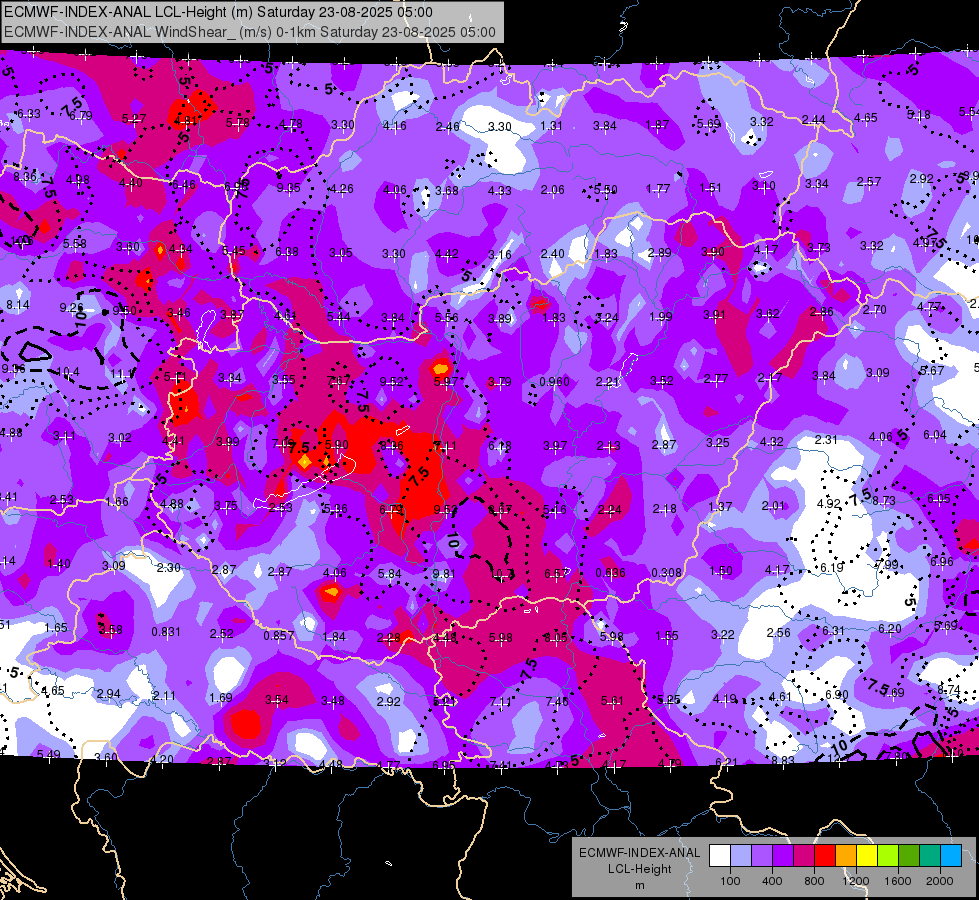This screenshot has width=979, height=900.
Task: Click the legend tick label 400
Action: 772,881
